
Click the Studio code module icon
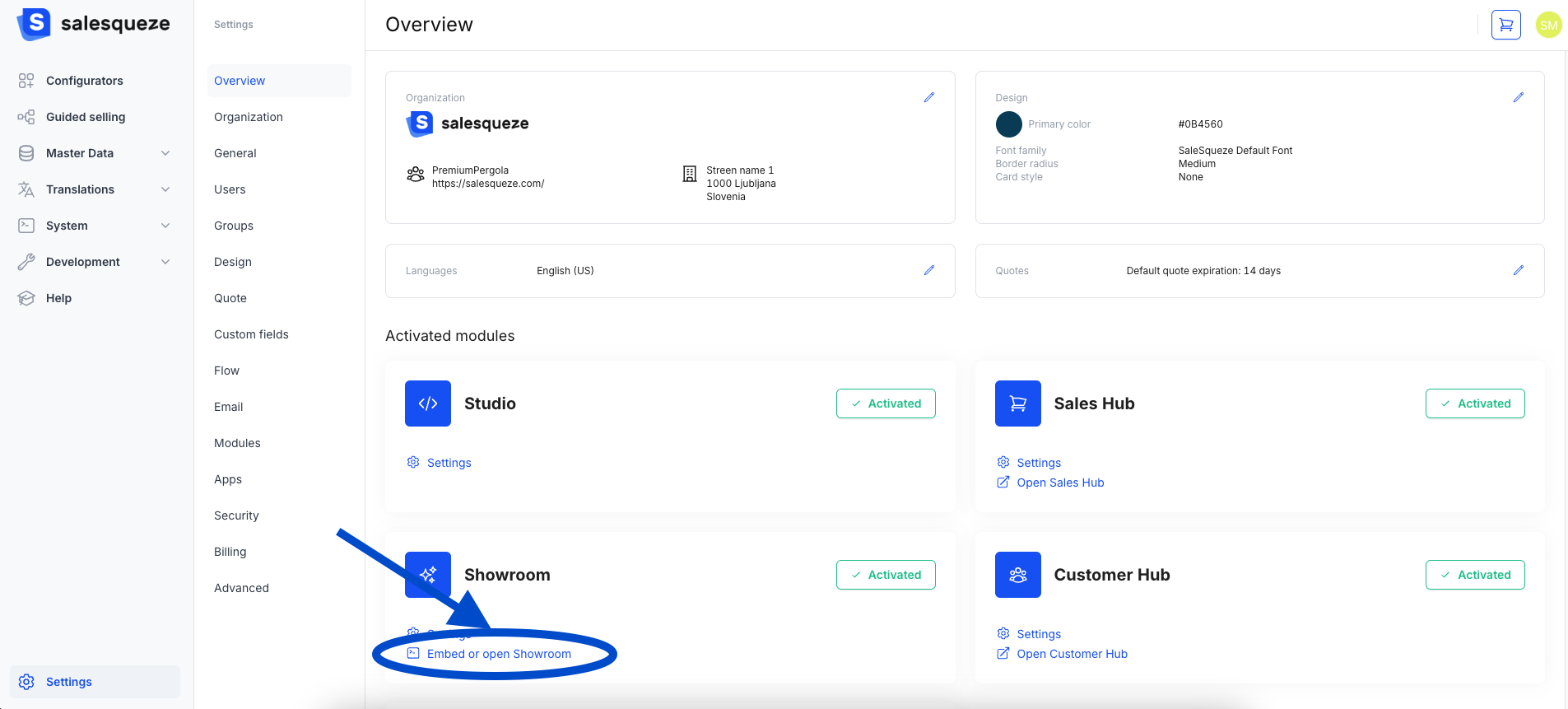coord(428,403)
